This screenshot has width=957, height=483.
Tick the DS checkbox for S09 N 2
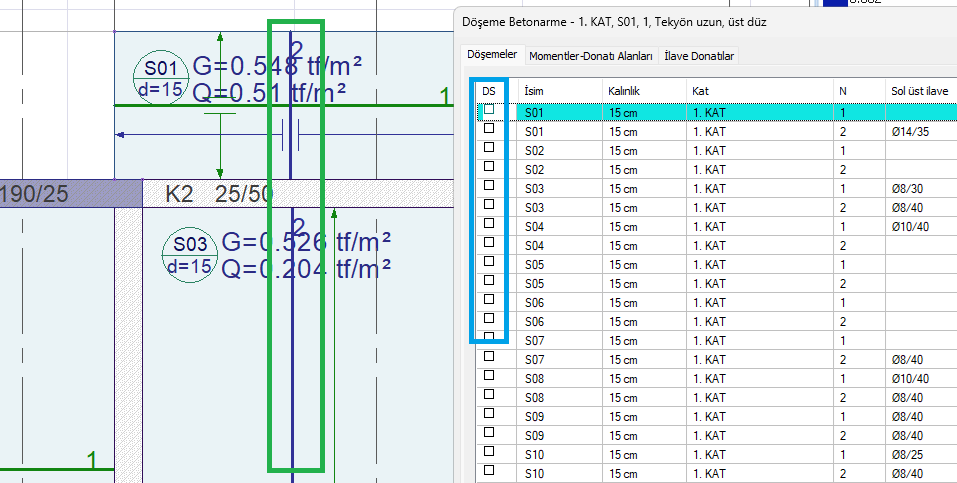point(489,432)
